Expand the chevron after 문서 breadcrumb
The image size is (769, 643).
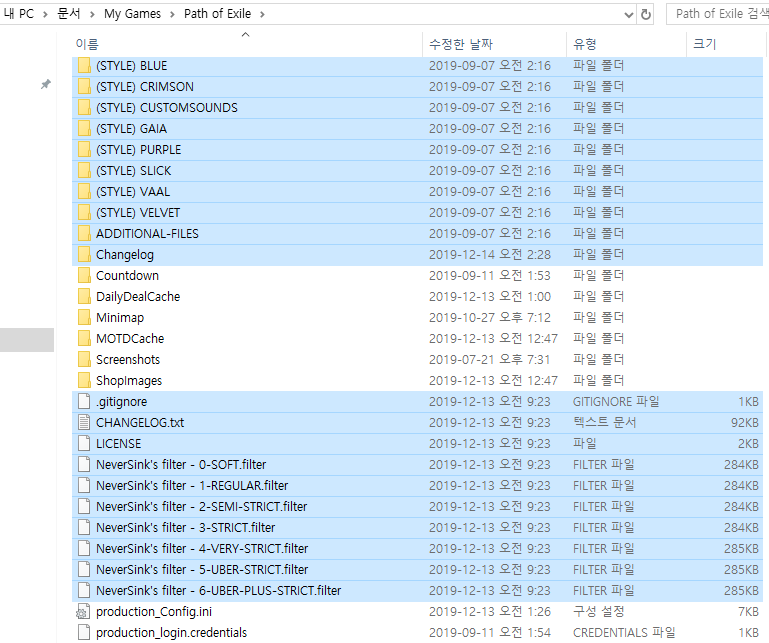click(x=92, y=15)
